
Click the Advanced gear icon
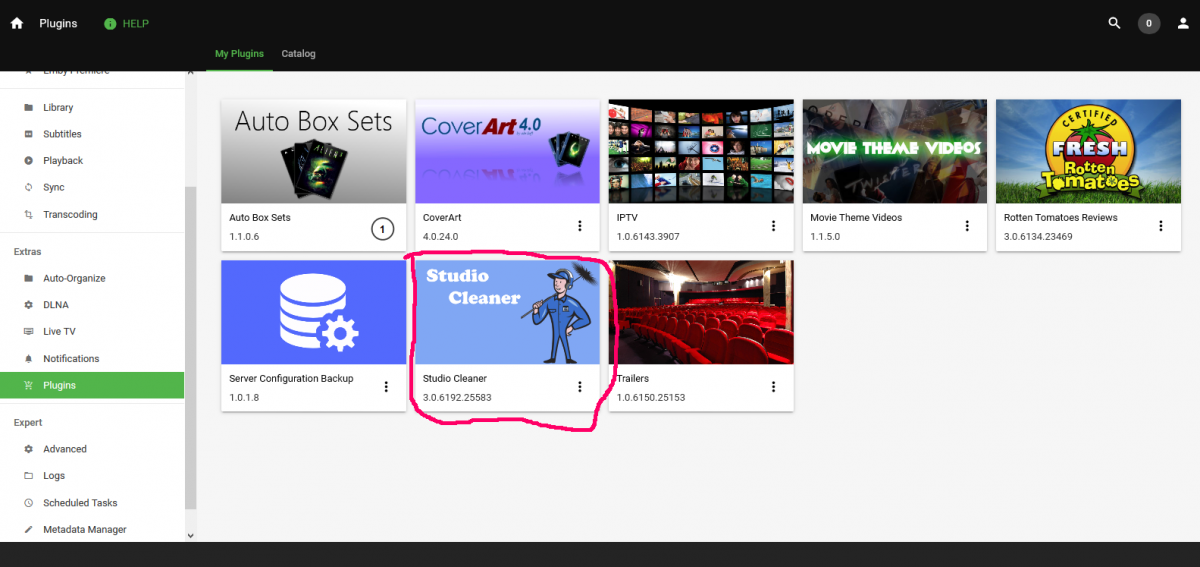click(28, 449)
